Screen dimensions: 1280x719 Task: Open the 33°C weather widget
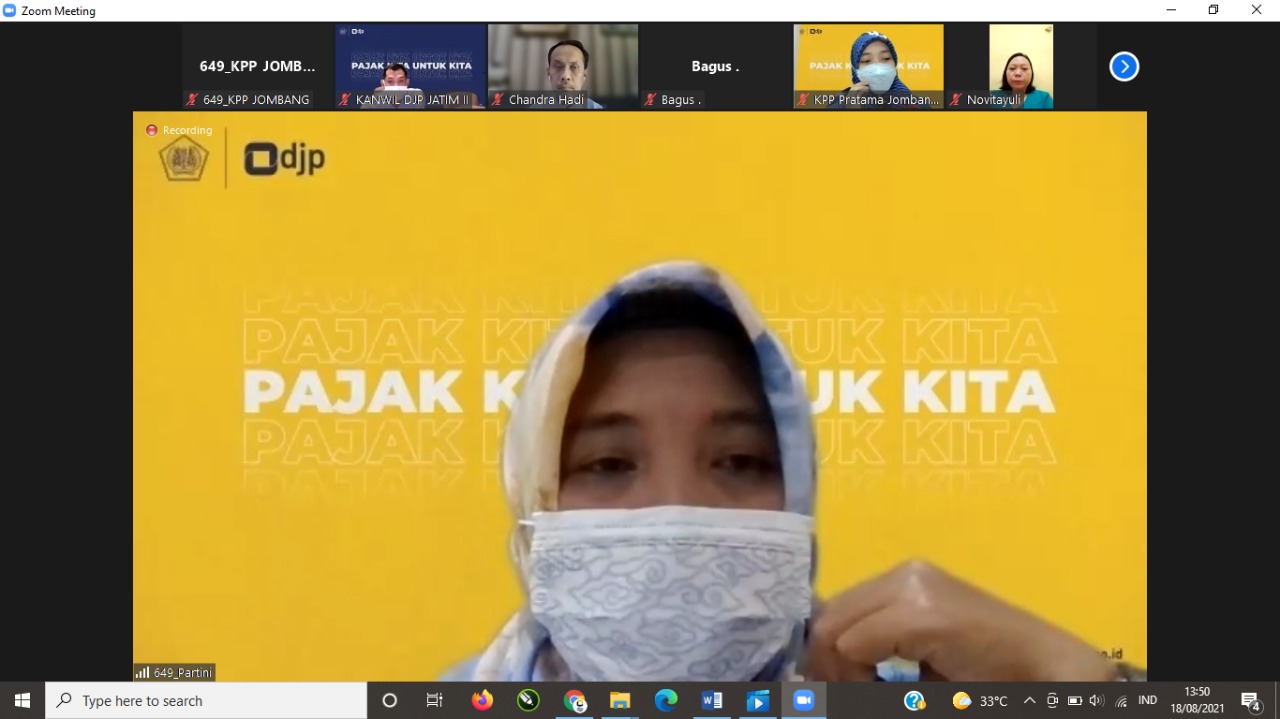(980, 701)
